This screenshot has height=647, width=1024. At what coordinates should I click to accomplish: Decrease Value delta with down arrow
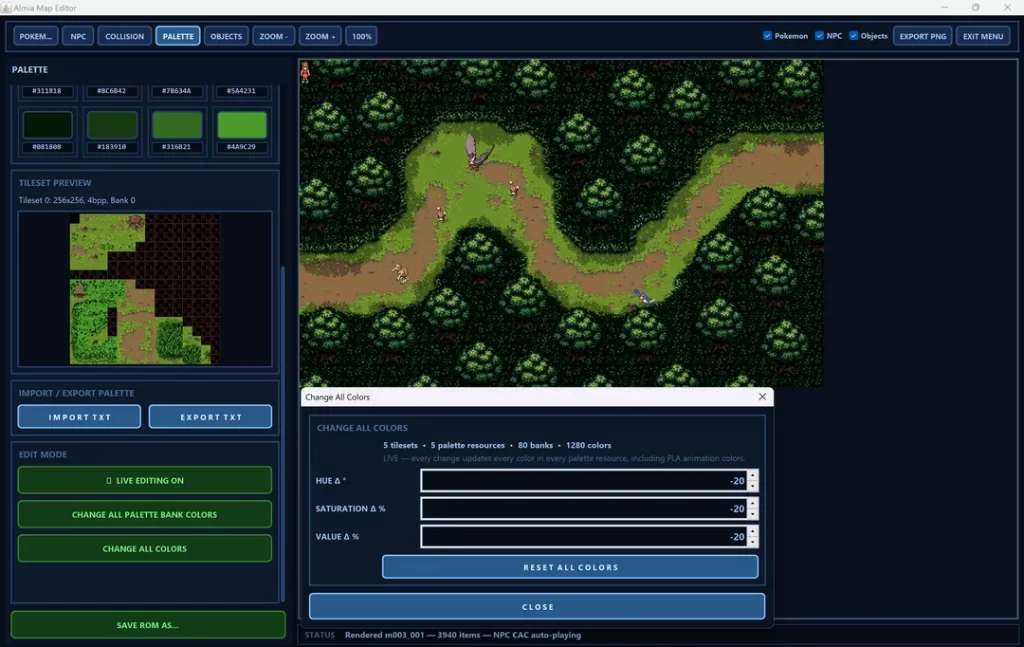752,542
